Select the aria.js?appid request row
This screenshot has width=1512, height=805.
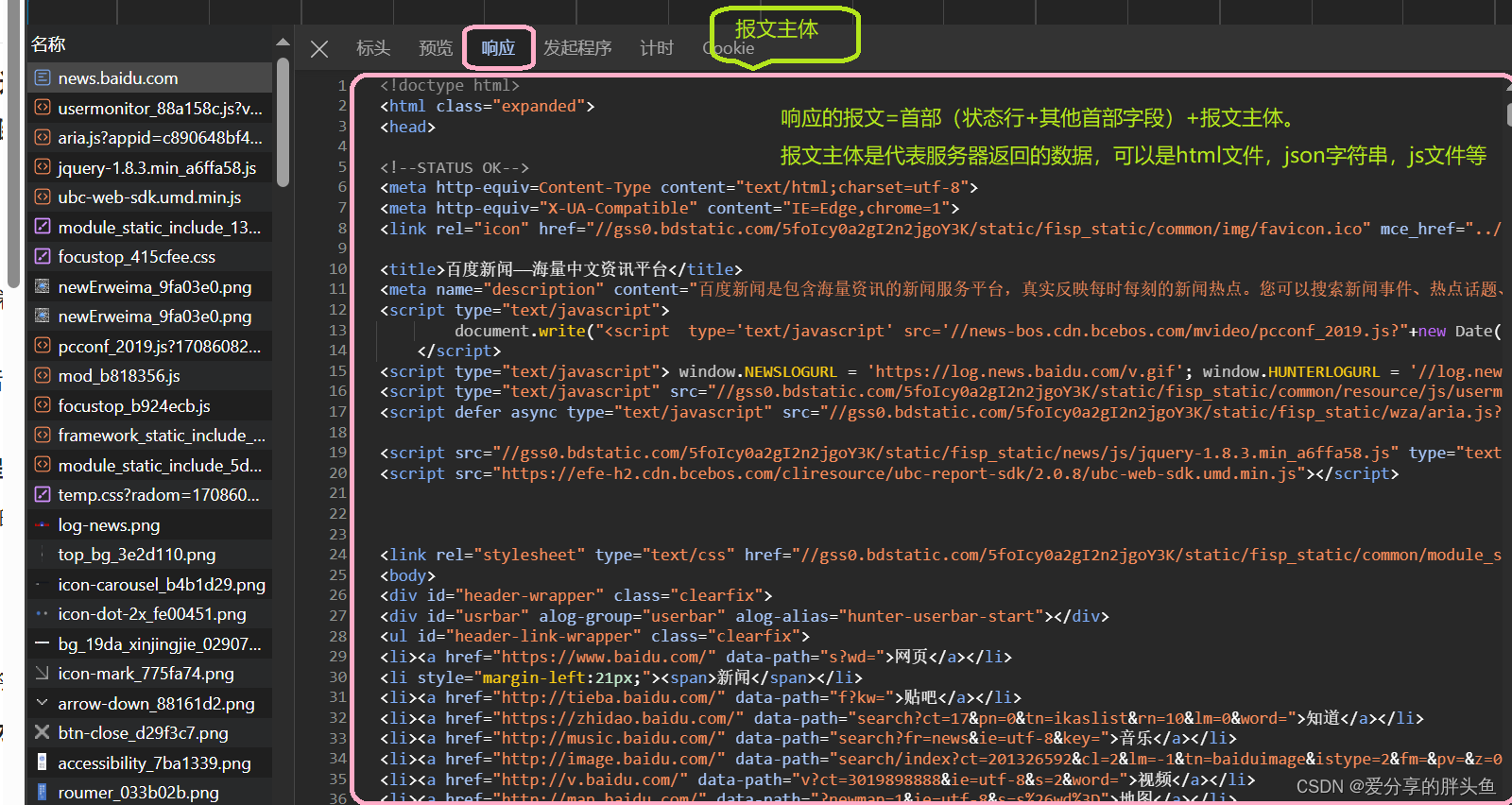click(150, 137)
